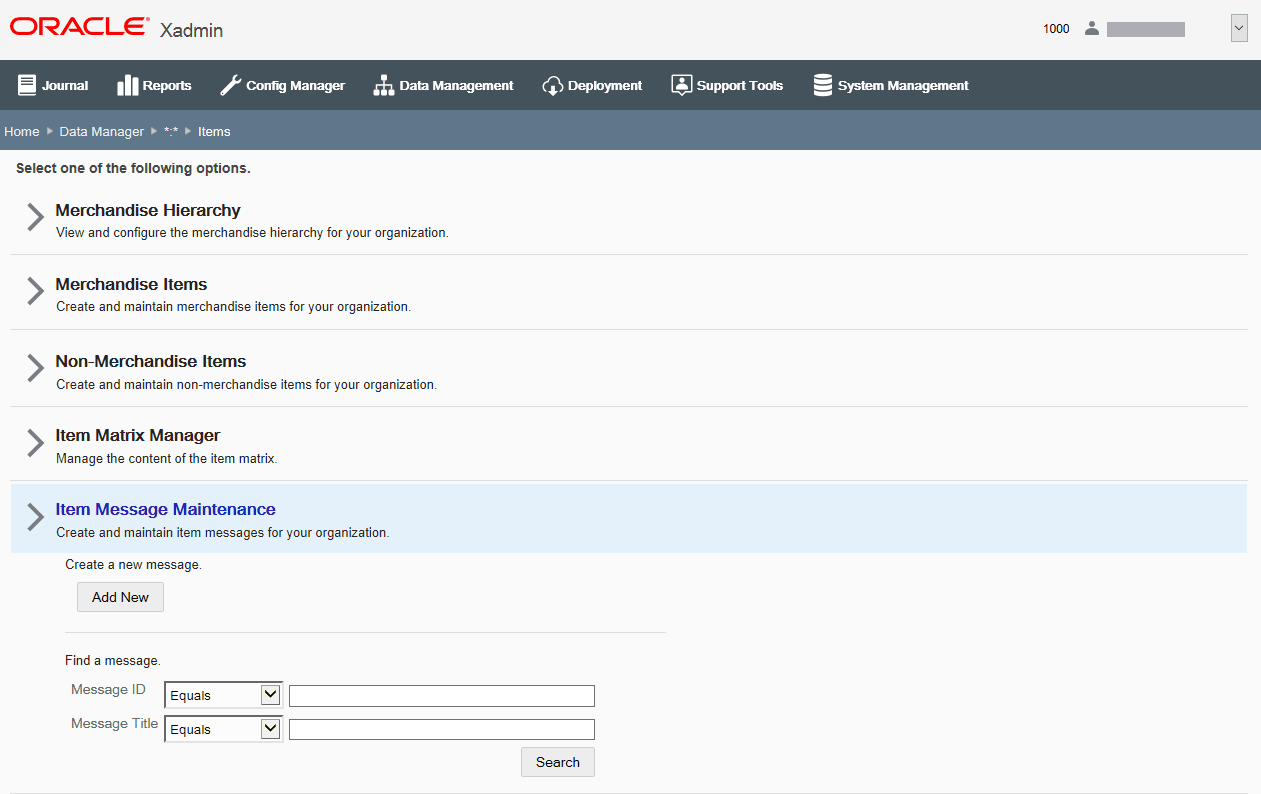Open Merchandise Hierarchy heading
The width and height of the screenshot is (1261, 794).
pos(148,210)
